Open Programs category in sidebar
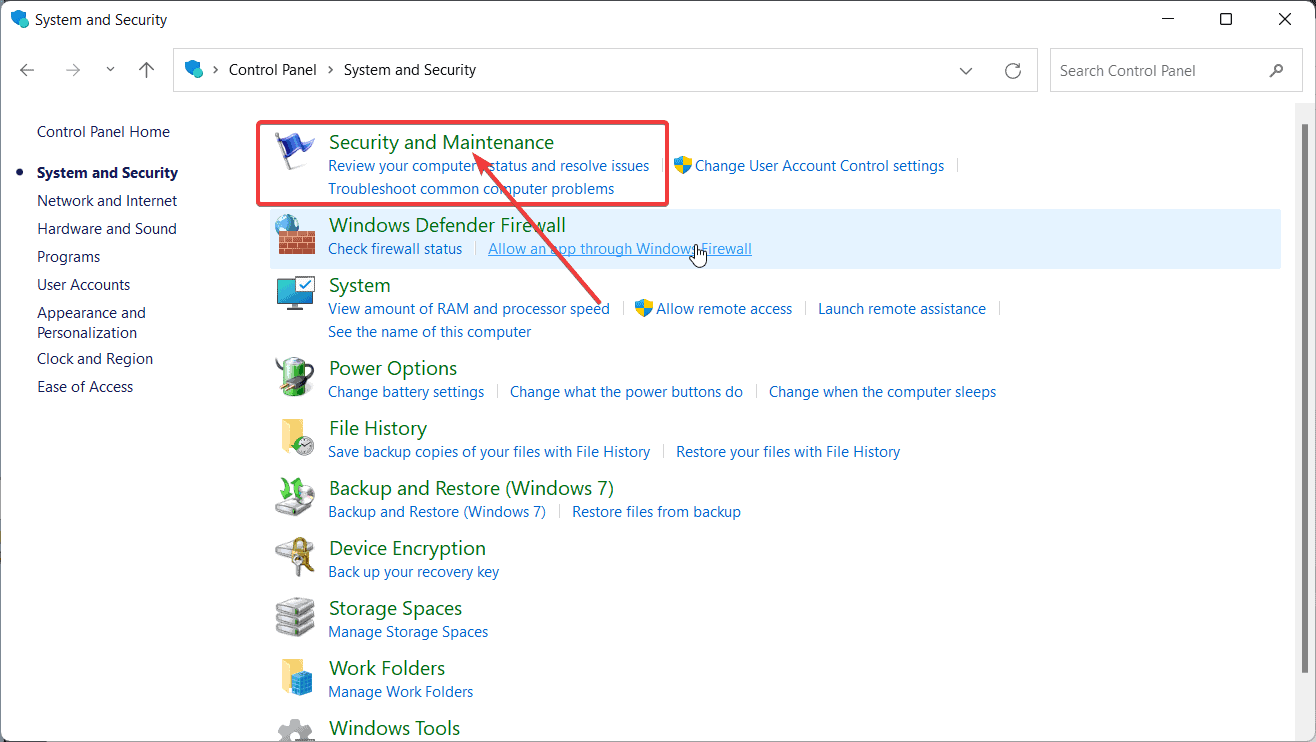The image size is (1316, 742). pyautogui.click(x=69, y=257)
